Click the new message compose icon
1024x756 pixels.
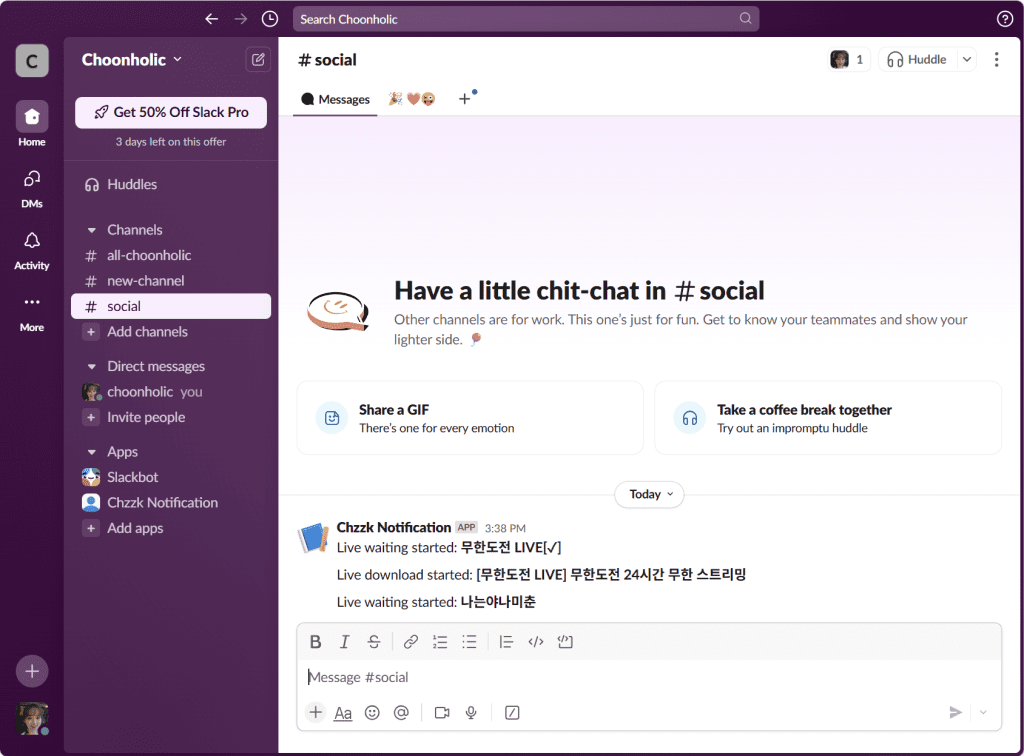point(258,59)
